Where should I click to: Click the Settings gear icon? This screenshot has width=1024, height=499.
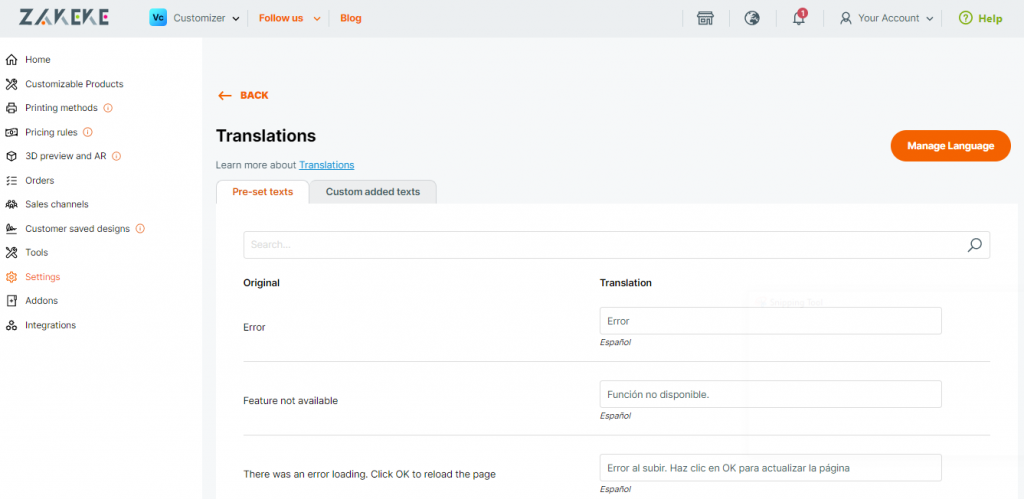point(11,277)
